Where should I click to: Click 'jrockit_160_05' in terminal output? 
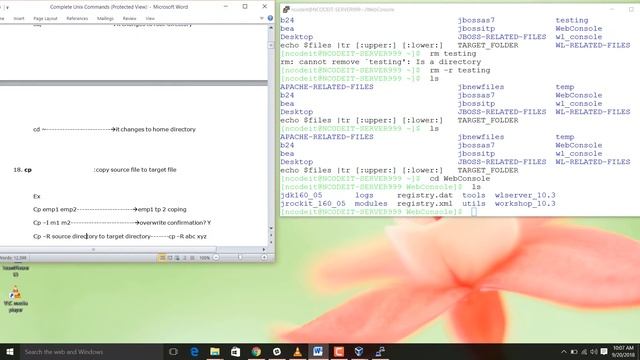pyautogui.click(x=313, y=204)
